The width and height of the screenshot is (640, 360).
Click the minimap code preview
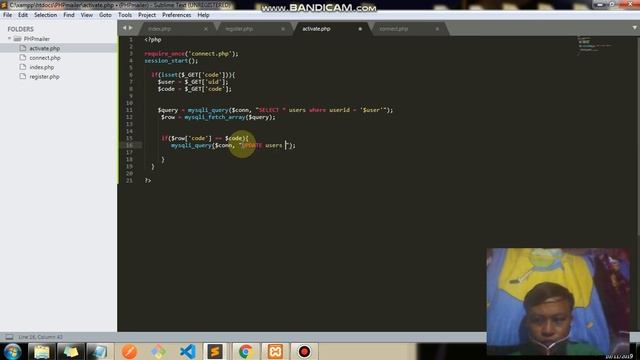tap(594, 45)
